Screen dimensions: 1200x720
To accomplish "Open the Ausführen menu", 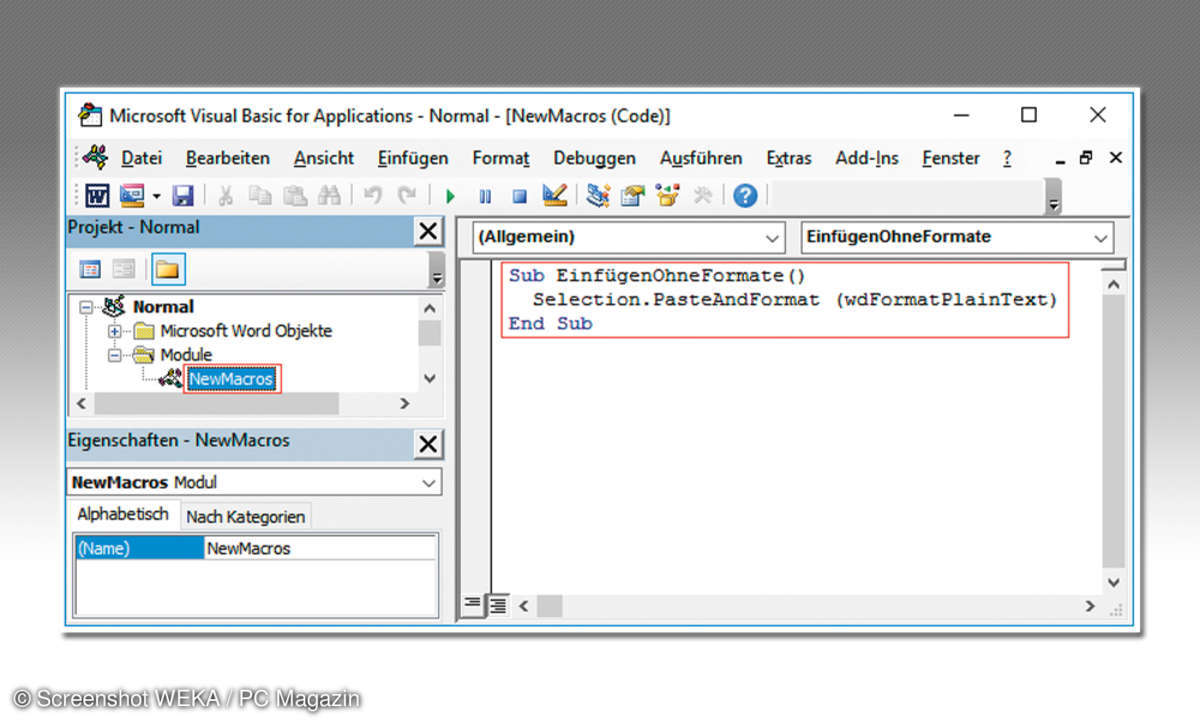I will (x=701, y=158).
